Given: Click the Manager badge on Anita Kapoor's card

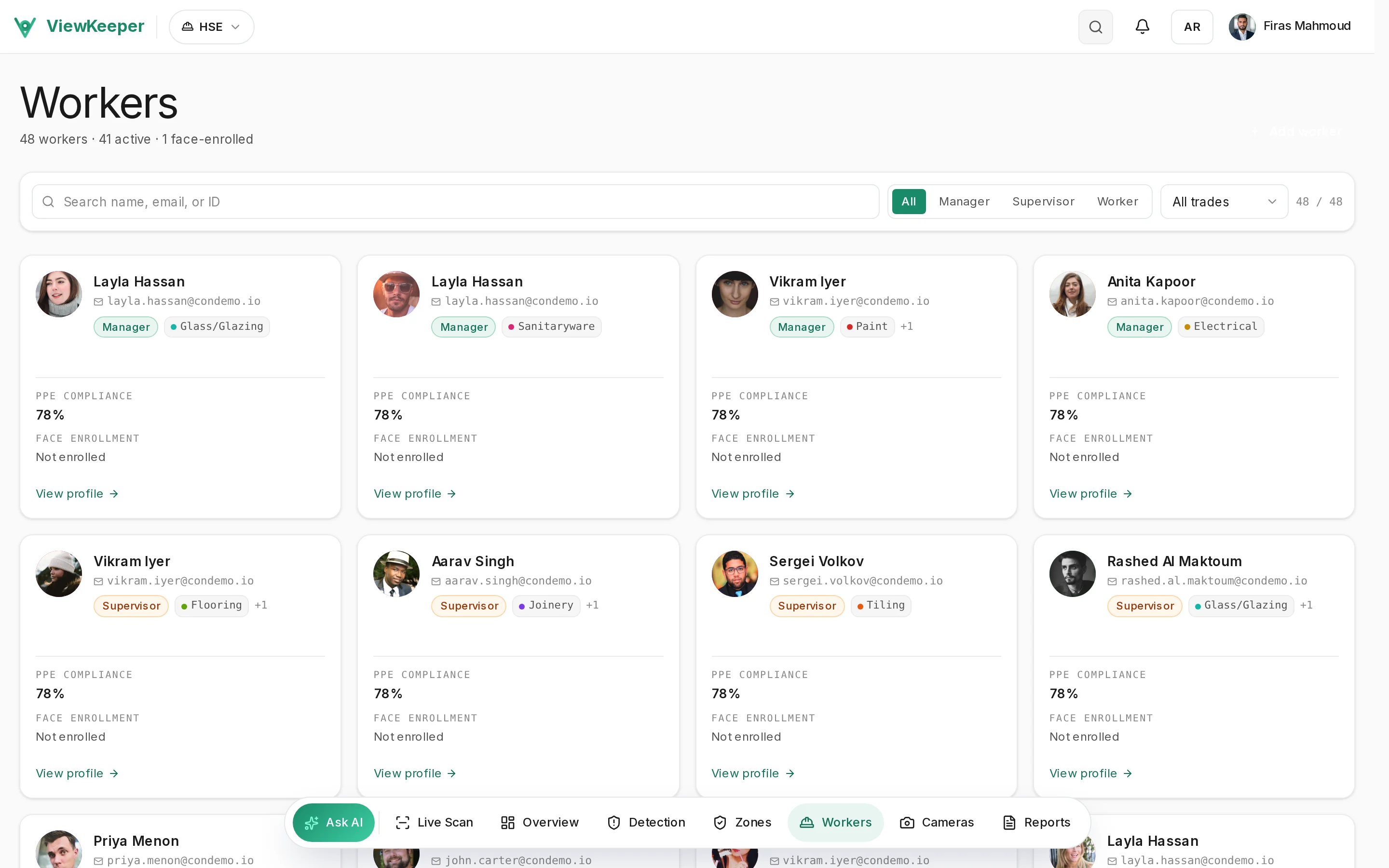Looking at the screenshot, I should 1139,327.
